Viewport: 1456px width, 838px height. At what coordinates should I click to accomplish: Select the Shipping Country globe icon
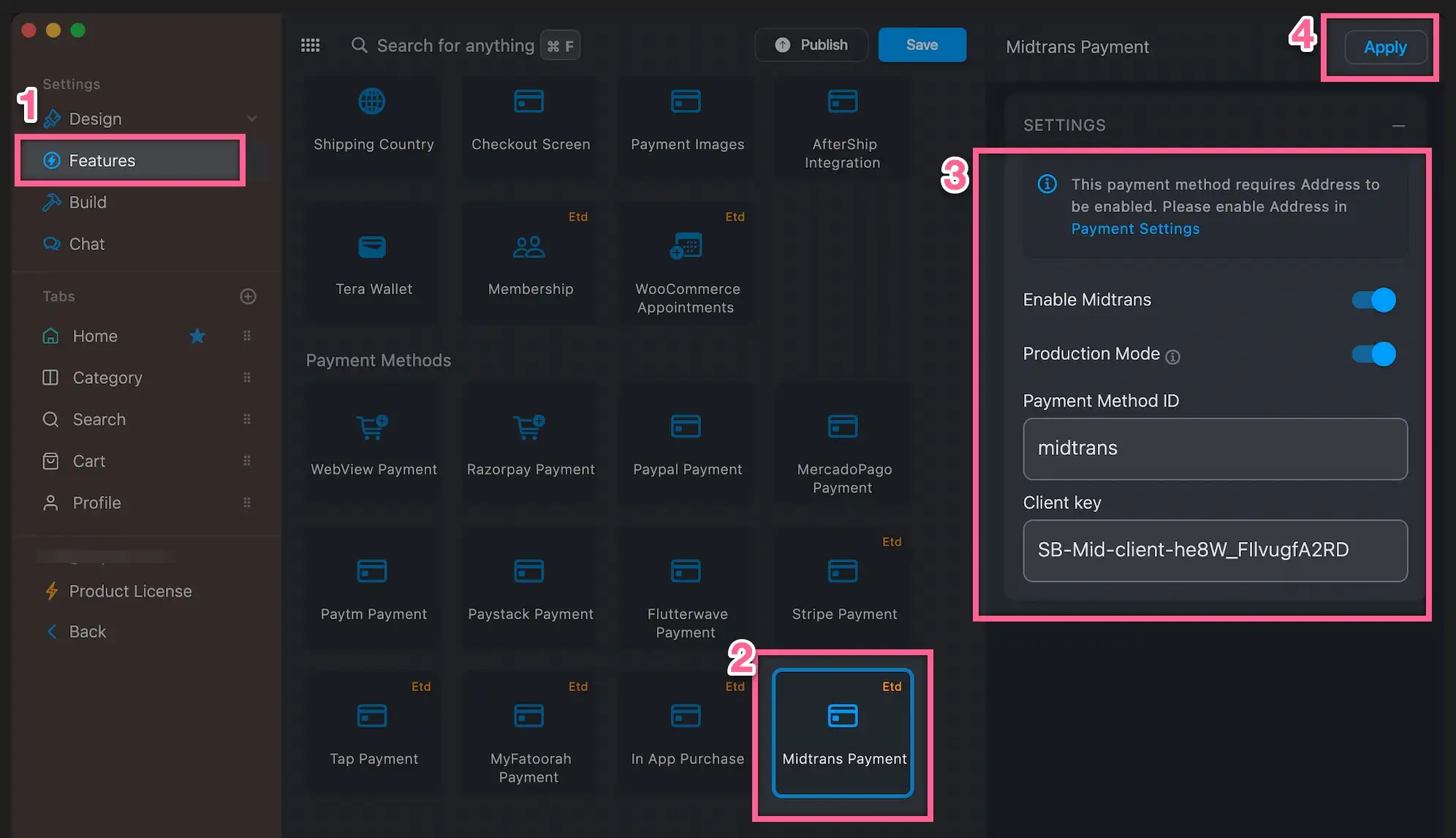[x=372, y=102]
